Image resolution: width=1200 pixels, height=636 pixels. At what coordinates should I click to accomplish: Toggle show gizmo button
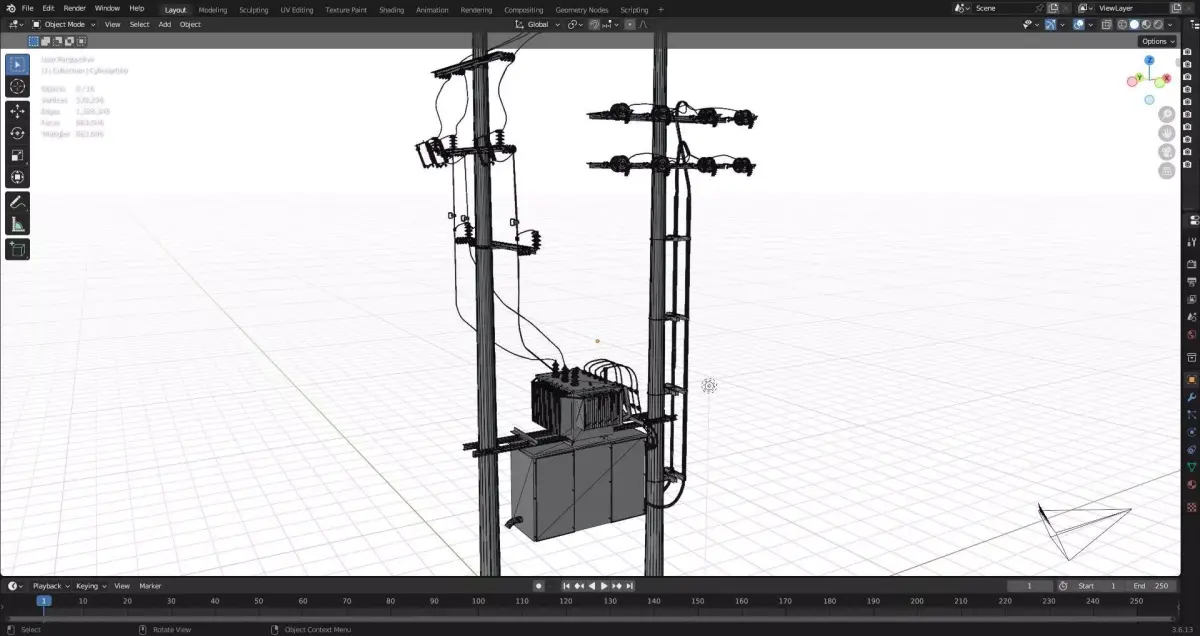click(1052, 24)
